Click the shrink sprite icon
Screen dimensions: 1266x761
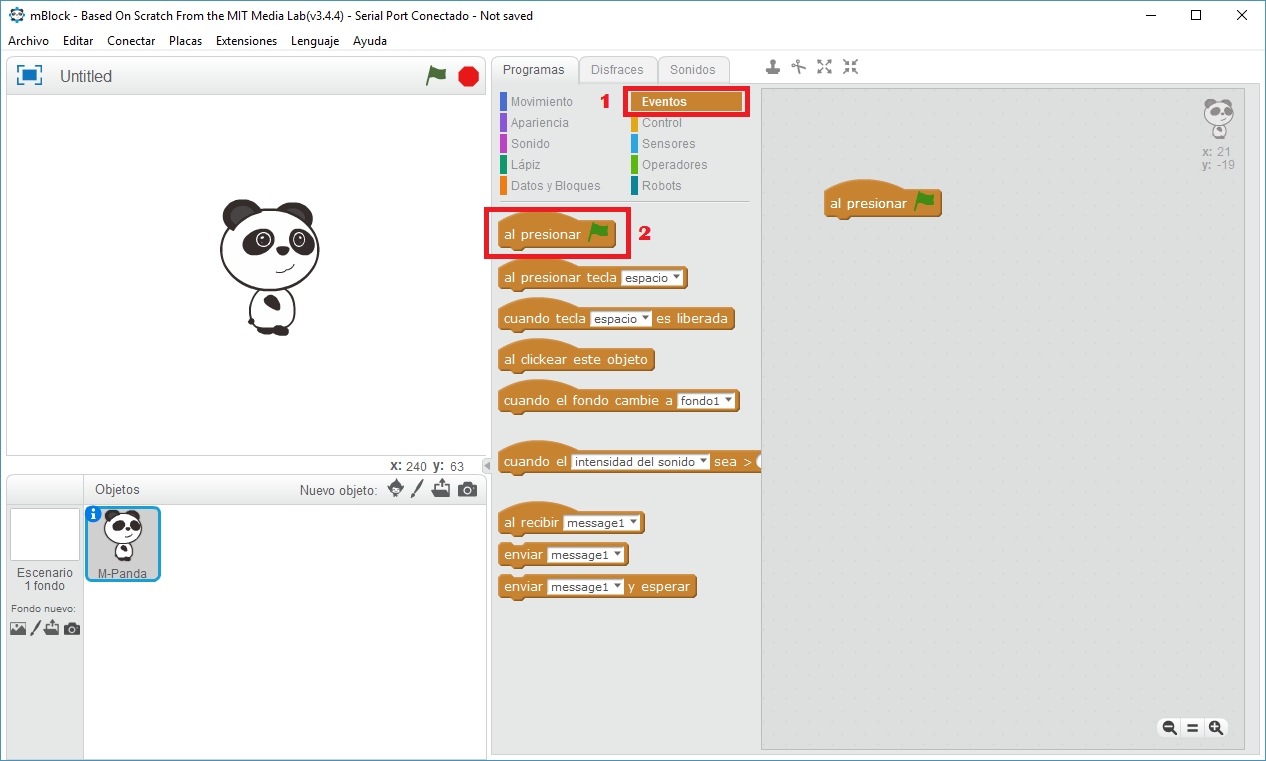(x=850, y=67)
